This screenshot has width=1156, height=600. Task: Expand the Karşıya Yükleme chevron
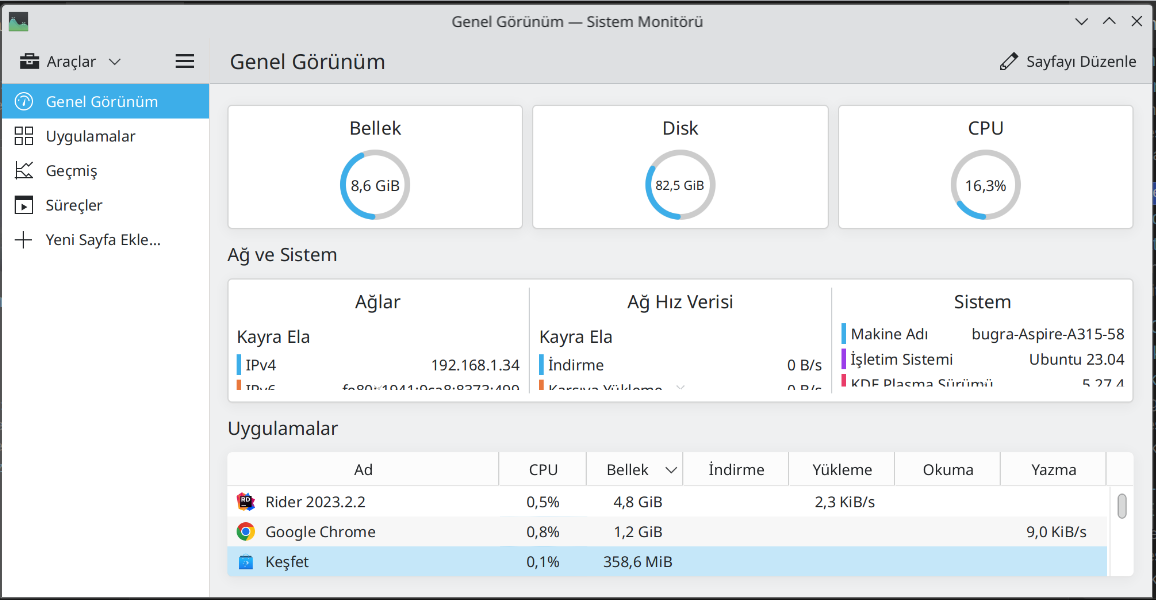click(x=680, y=389)
